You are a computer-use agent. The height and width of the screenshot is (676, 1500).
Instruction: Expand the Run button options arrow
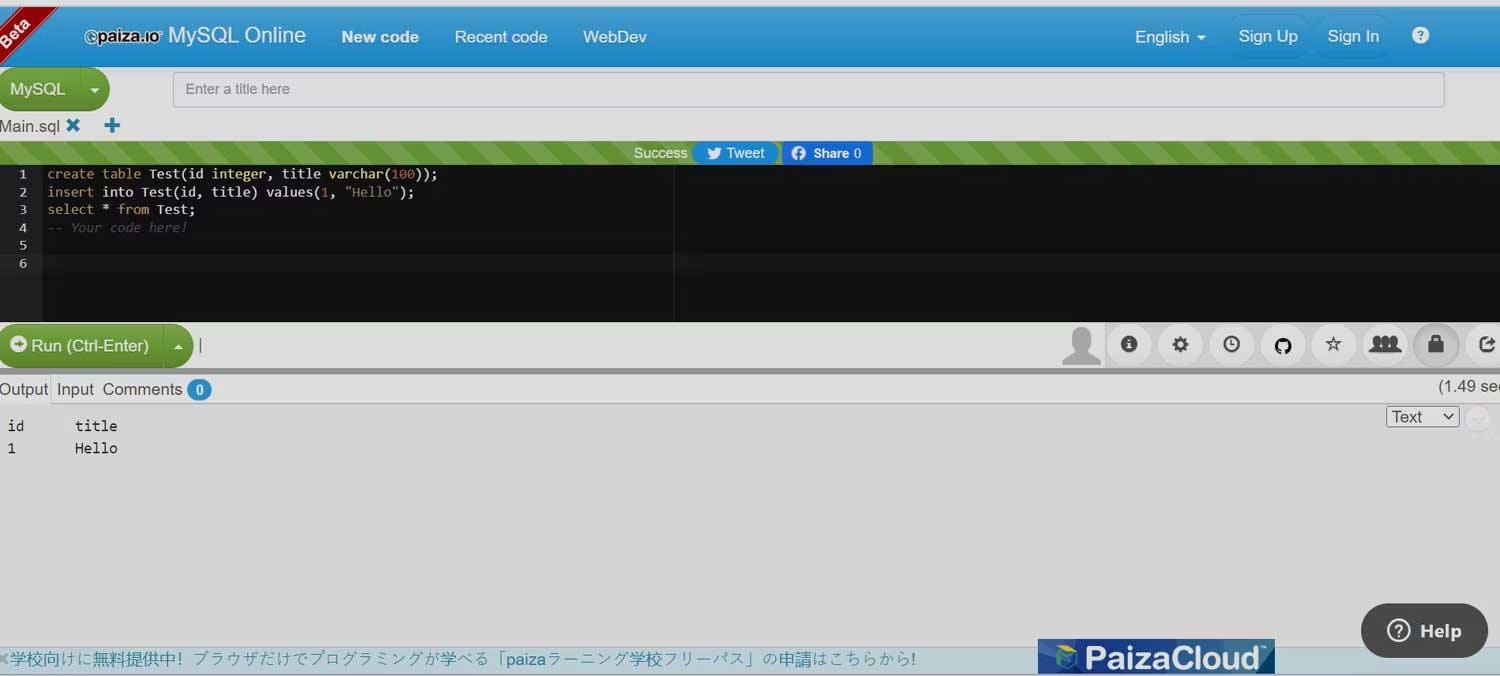(x=178, y=346)
